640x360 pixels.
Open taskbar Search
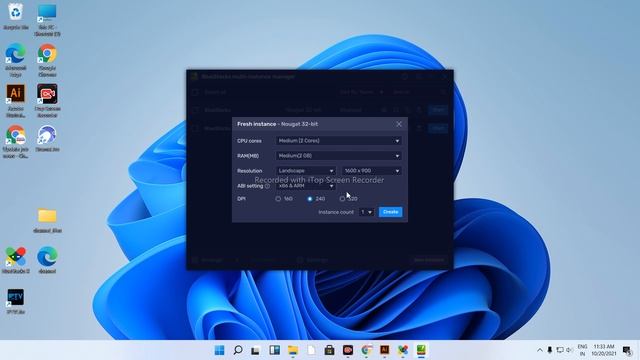238,350
